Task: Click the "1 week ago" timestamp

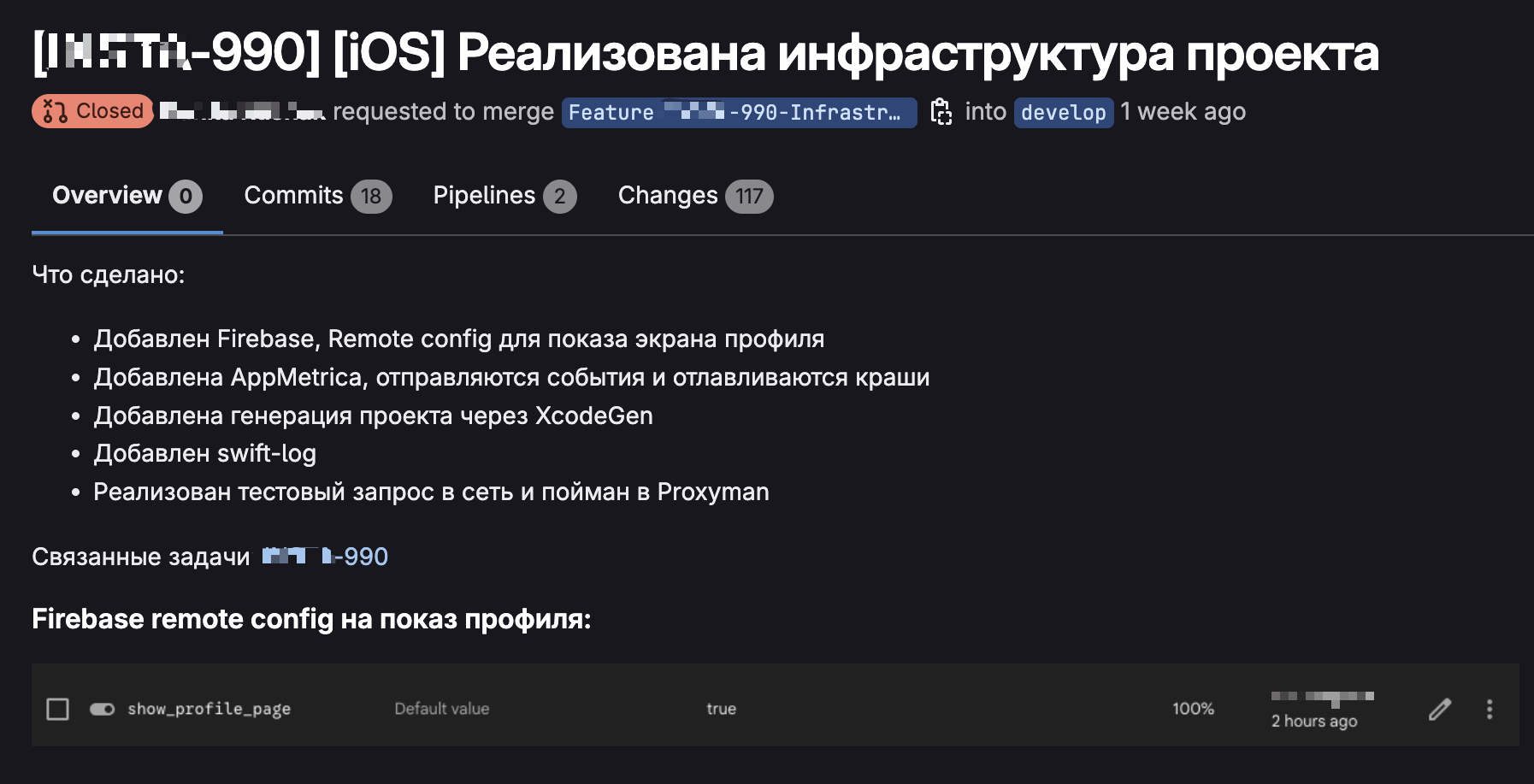Action: 1183,112
